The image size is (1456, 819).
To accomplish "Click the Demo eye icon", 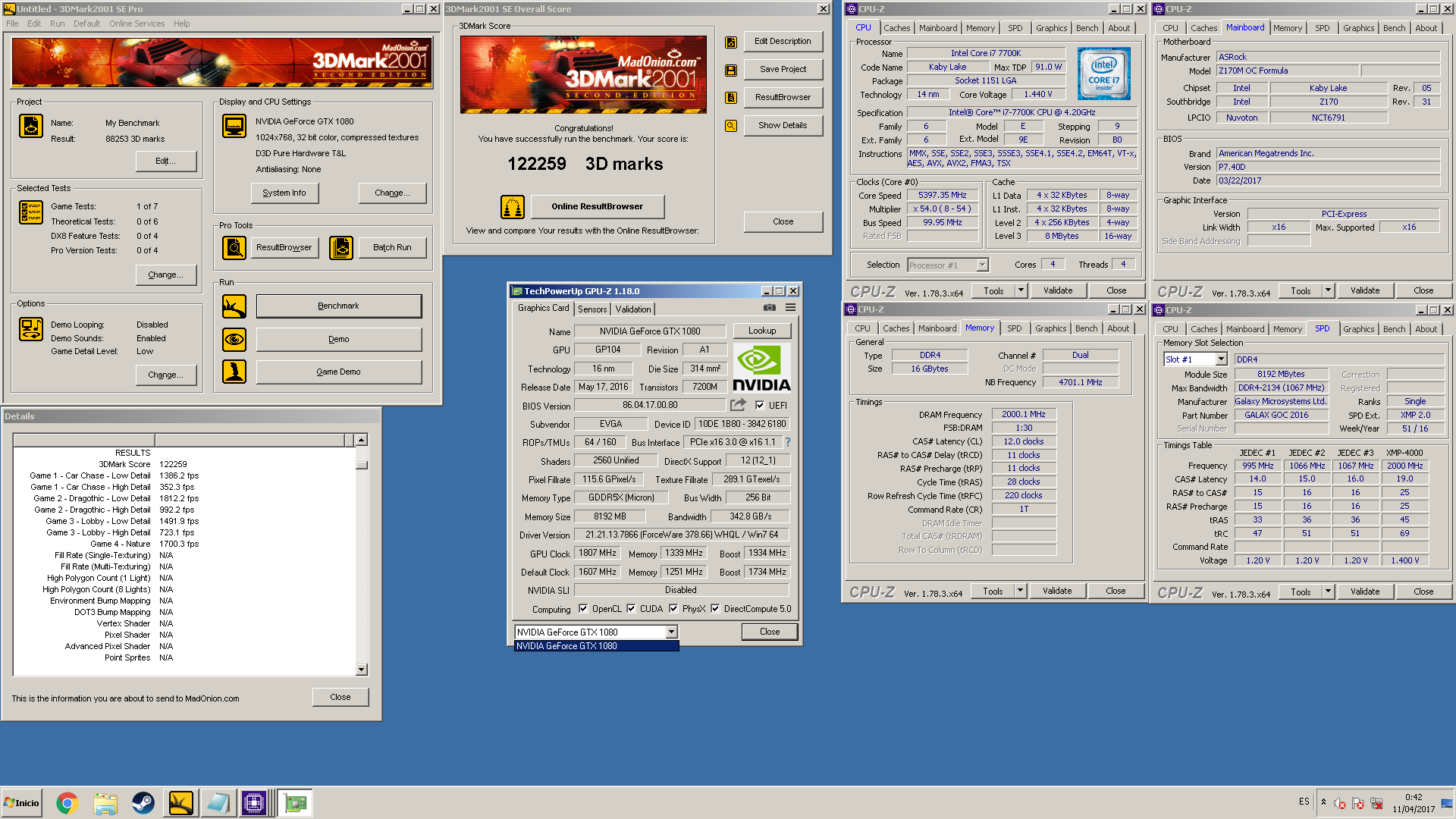I will point(234,339).
